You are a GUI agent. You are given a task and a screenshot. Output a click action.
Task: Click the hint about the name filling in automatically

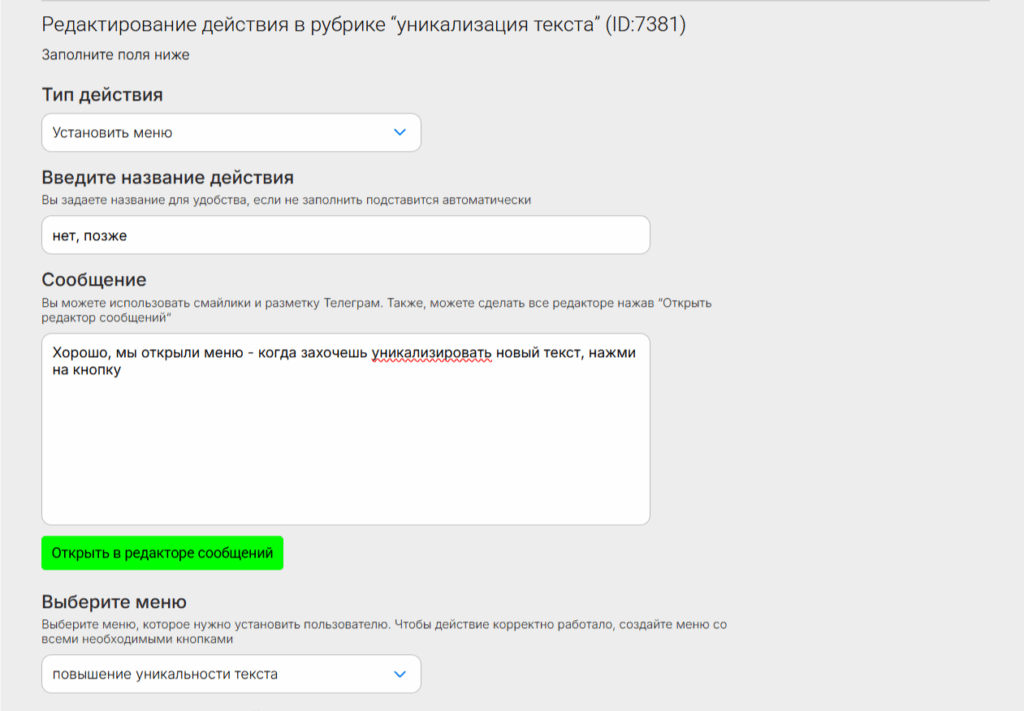point(286,199)
